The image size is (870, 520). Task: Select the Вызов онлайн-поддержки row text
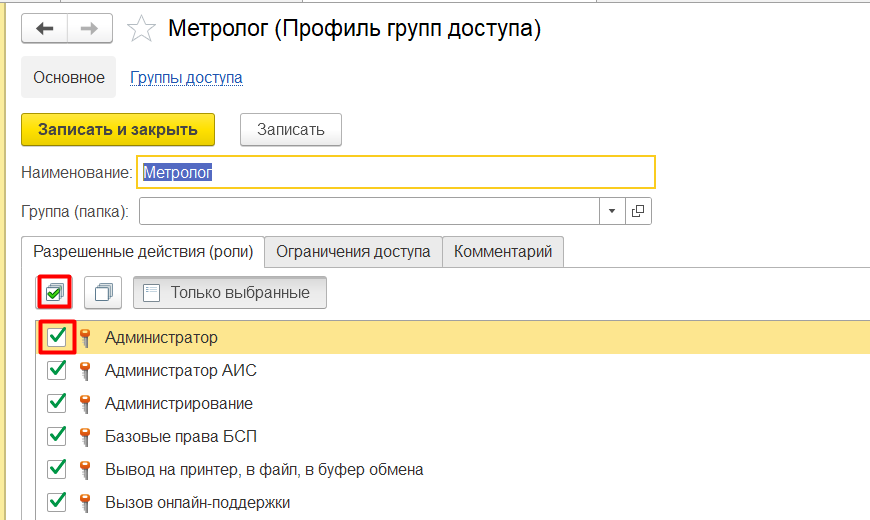coord(198,503)
